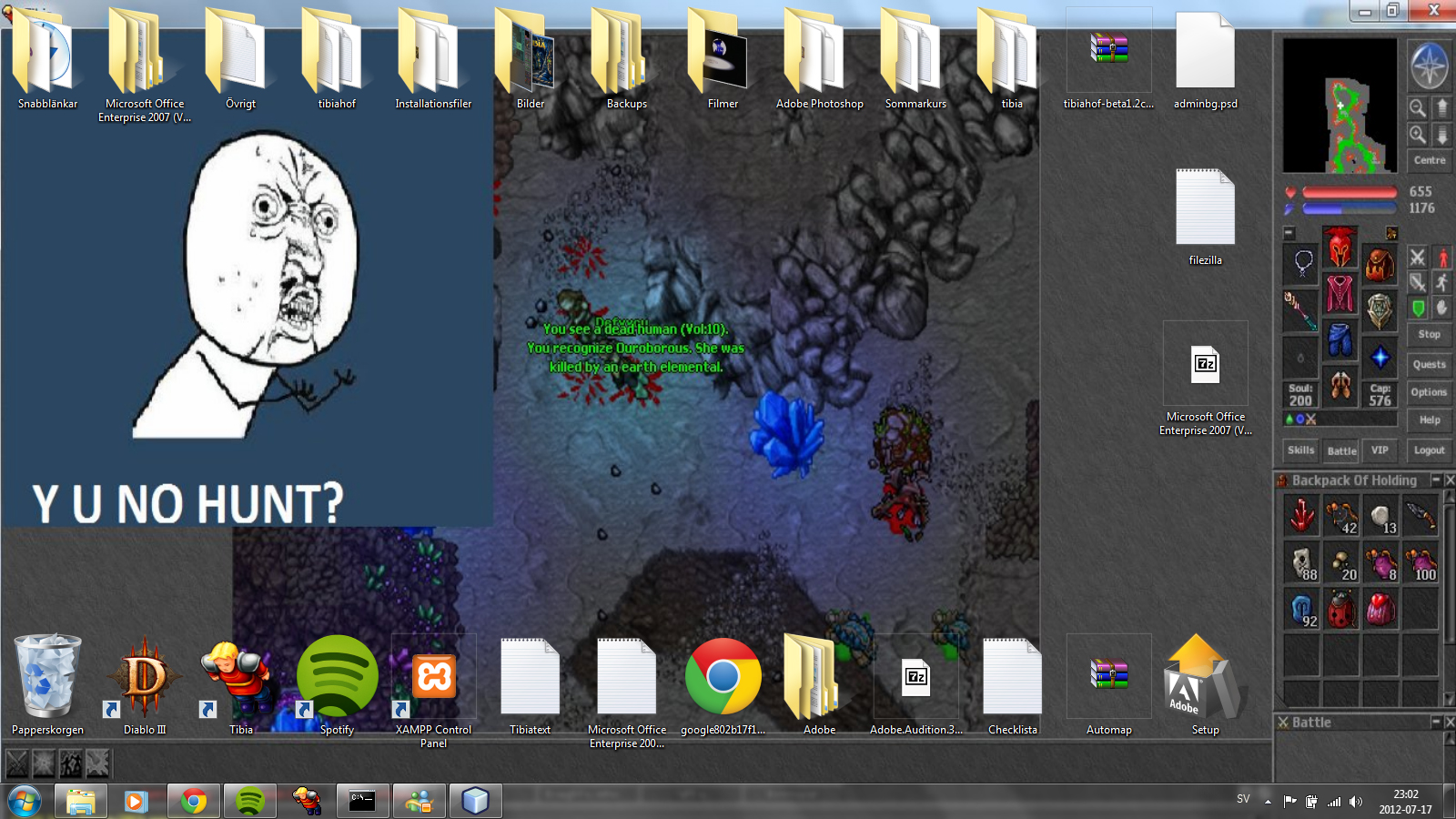Click the red health bar
This screenshot has width=1456, height=819.
click(1349, 192)
